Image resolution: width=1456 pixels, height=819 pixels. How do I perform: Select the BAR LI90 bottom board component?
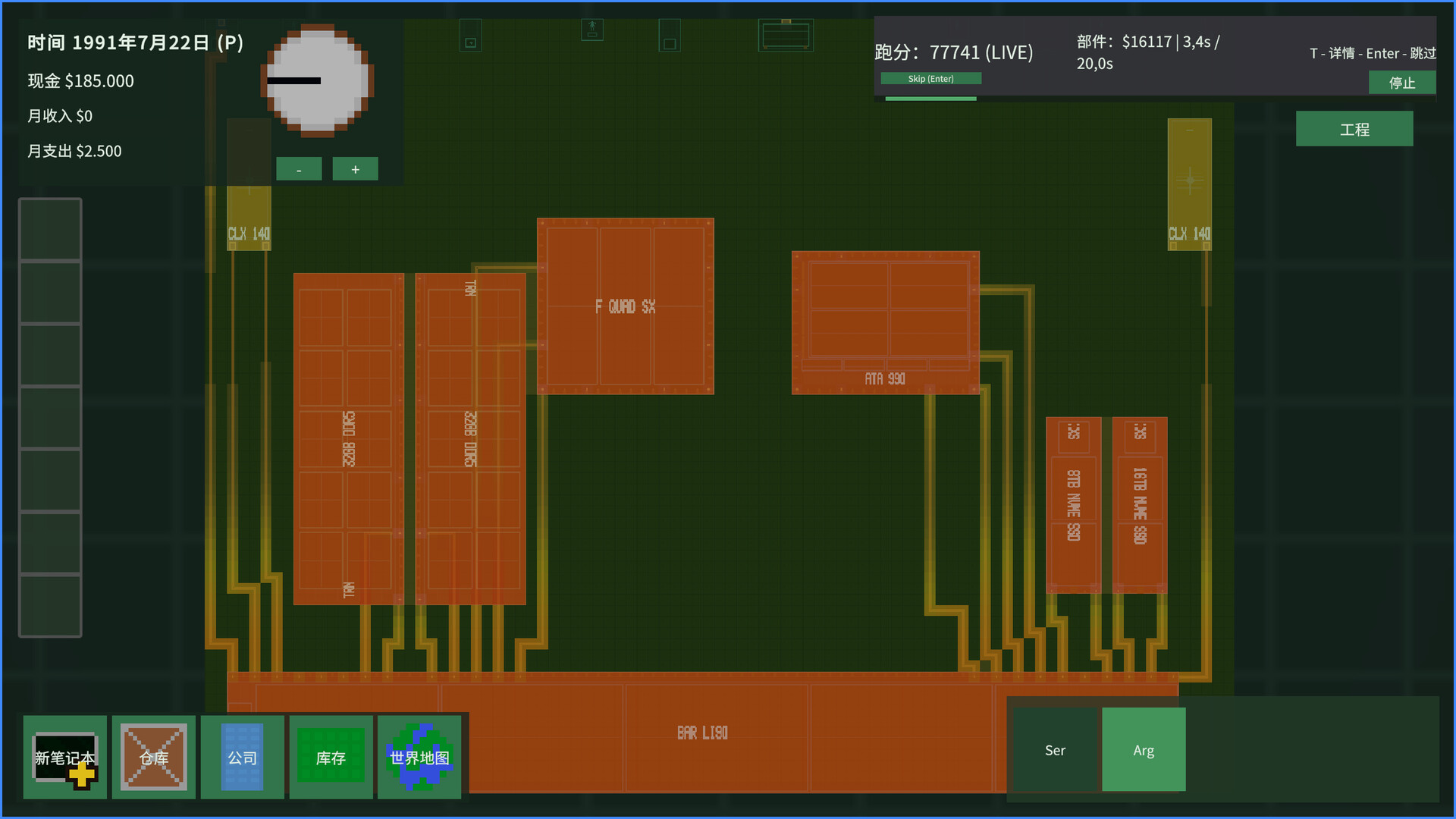pos(703,733)
